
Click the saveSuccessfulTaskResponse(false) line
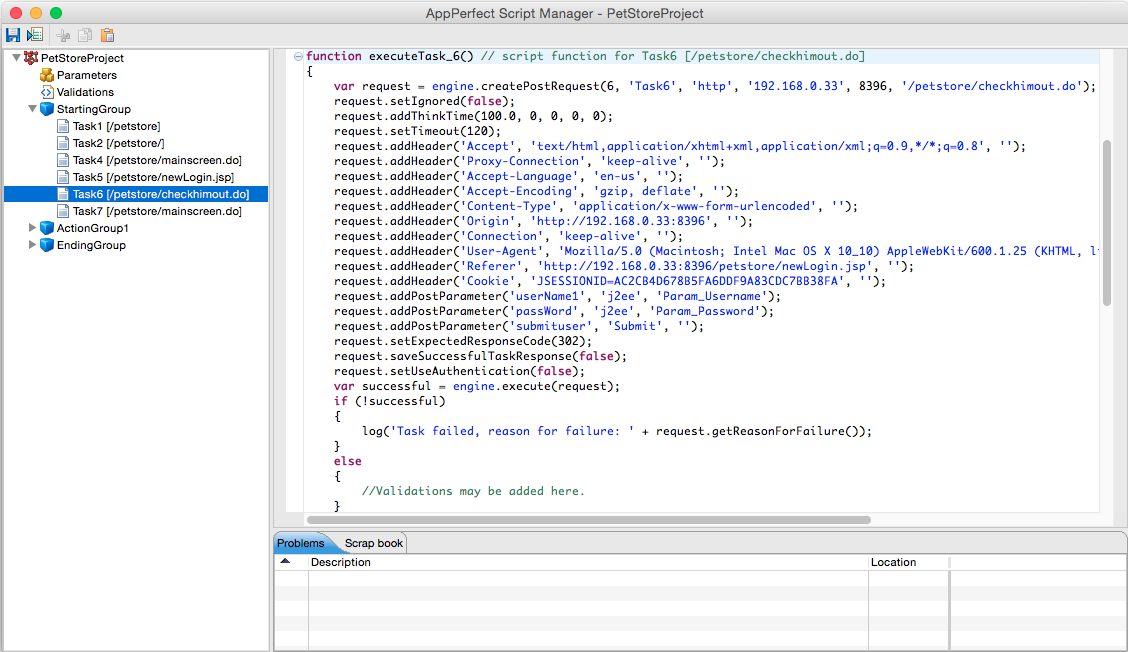(481, 356)
